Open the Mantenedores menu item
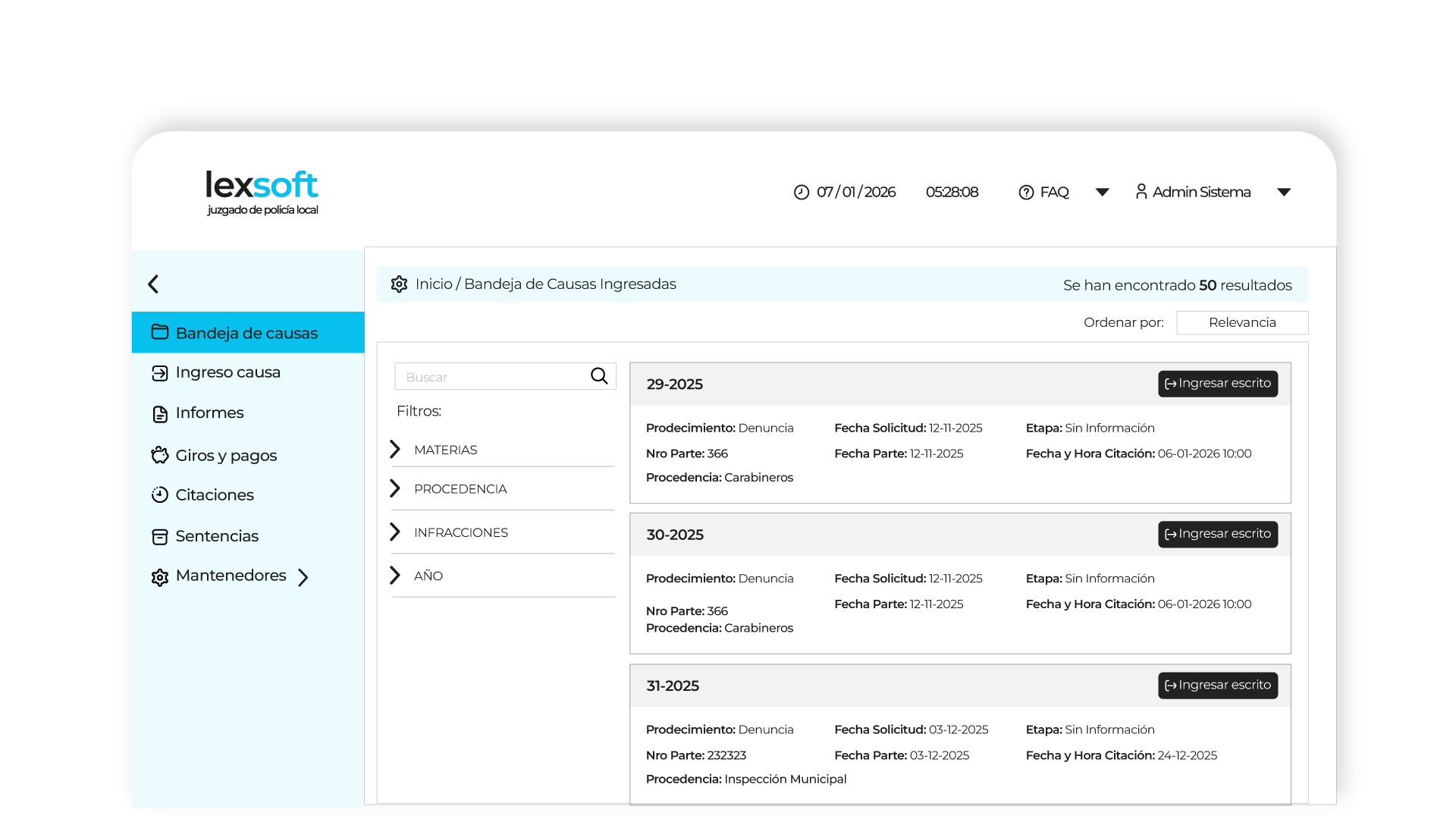 point(231,576)
